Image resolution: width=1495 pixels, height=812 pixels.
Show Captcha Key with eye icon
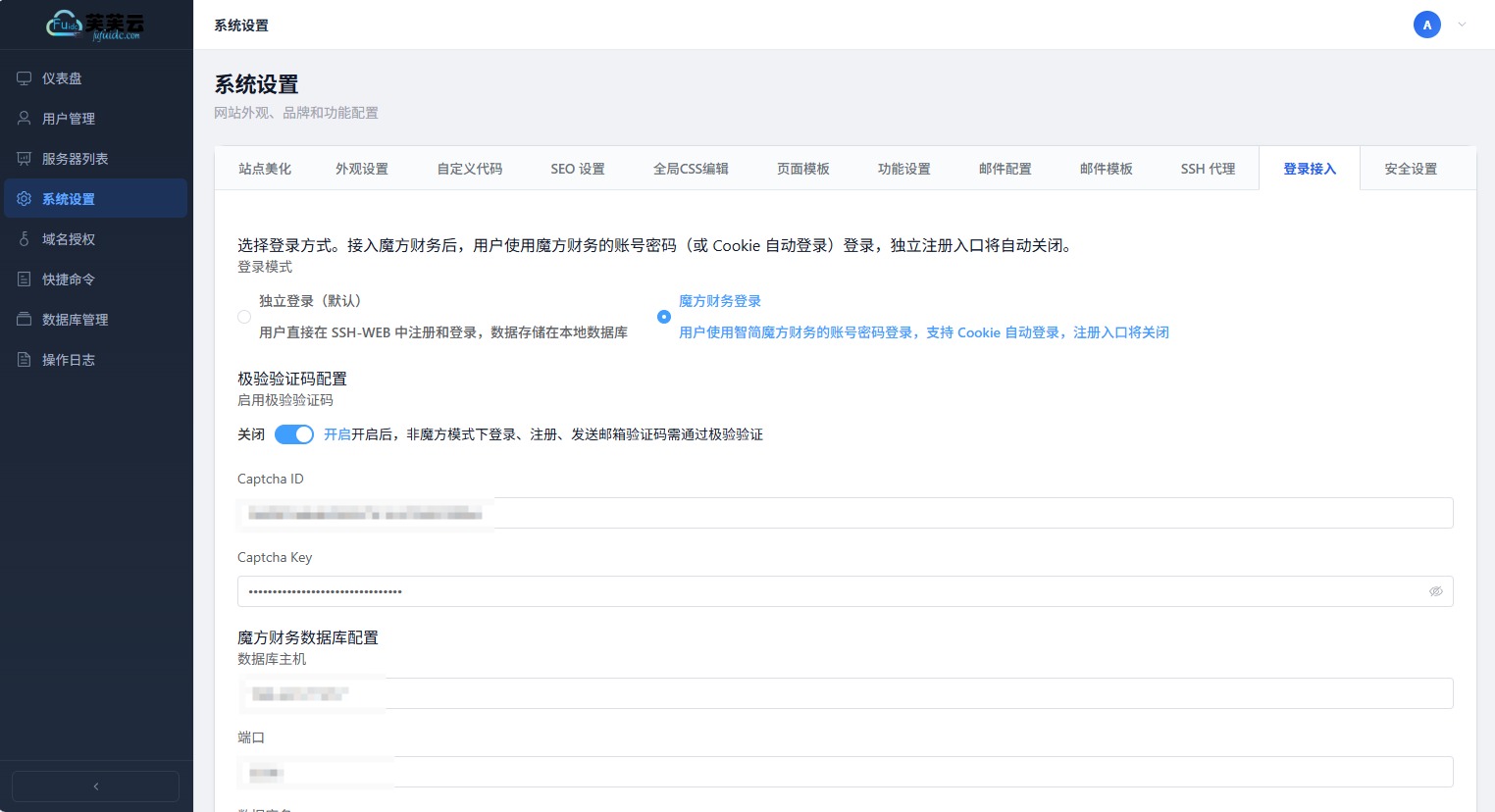click(1436, 591)
